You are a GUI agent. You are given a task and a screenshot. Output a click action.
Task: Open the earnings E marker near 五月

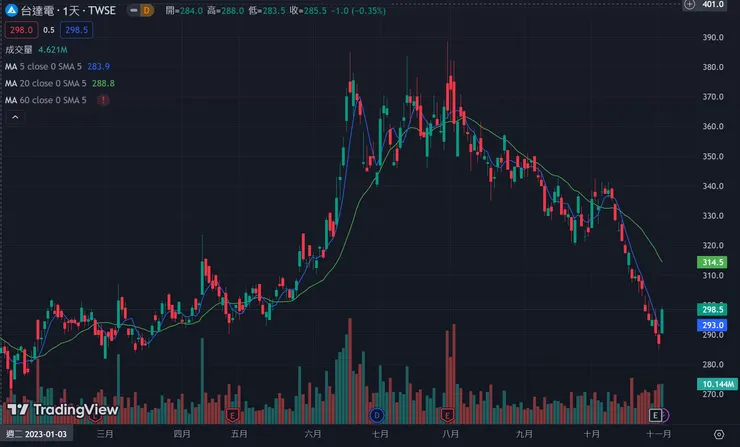point(232,415)
